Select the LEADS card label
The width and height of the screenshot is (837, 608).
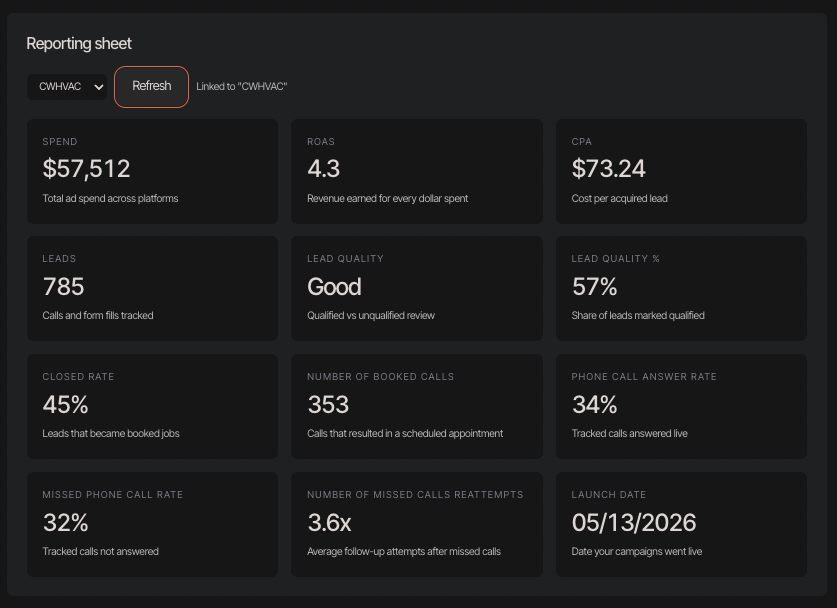59,258
